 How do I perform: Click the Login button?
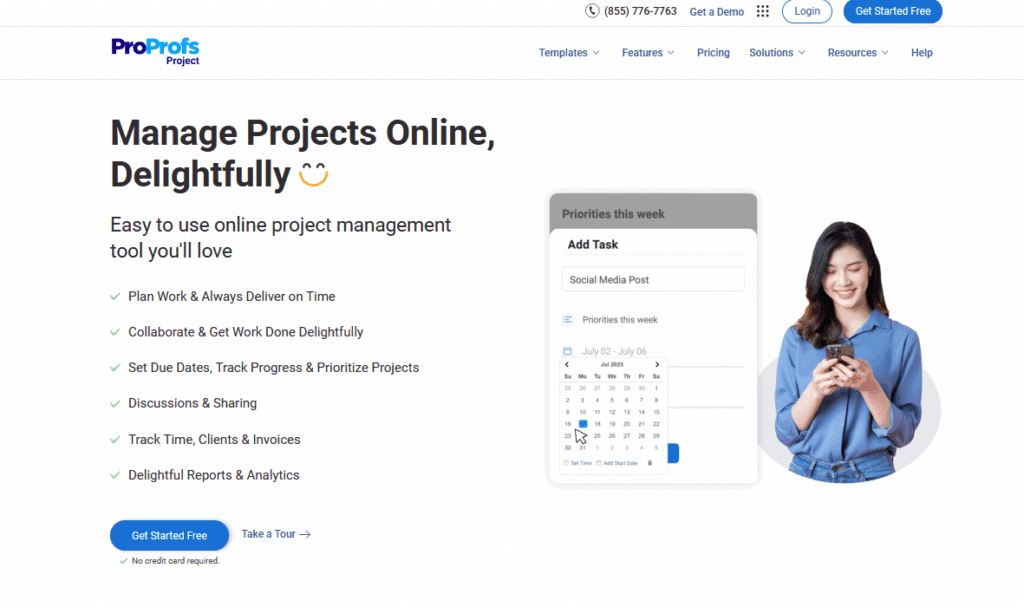point(807,12)
